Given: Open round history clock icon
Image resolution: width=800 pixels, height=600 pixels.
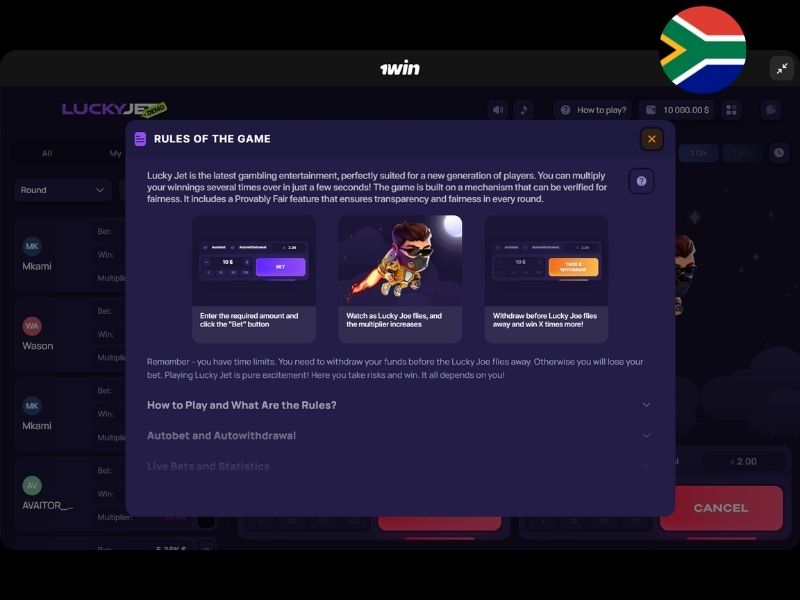Looking at the screenshot, I should click(779, 153).
